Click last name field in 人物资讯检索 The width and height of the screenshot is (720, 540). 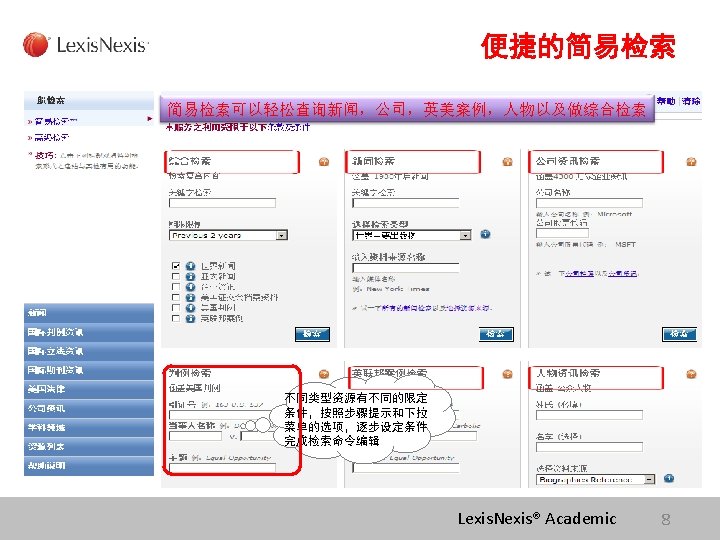(x=589, y=415)
